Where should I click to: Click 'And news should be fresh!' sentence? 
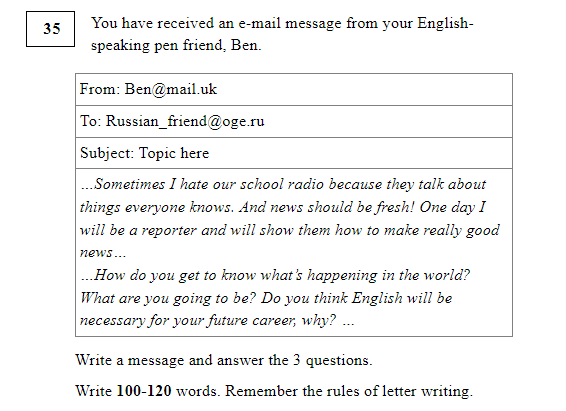click(326, 207)
